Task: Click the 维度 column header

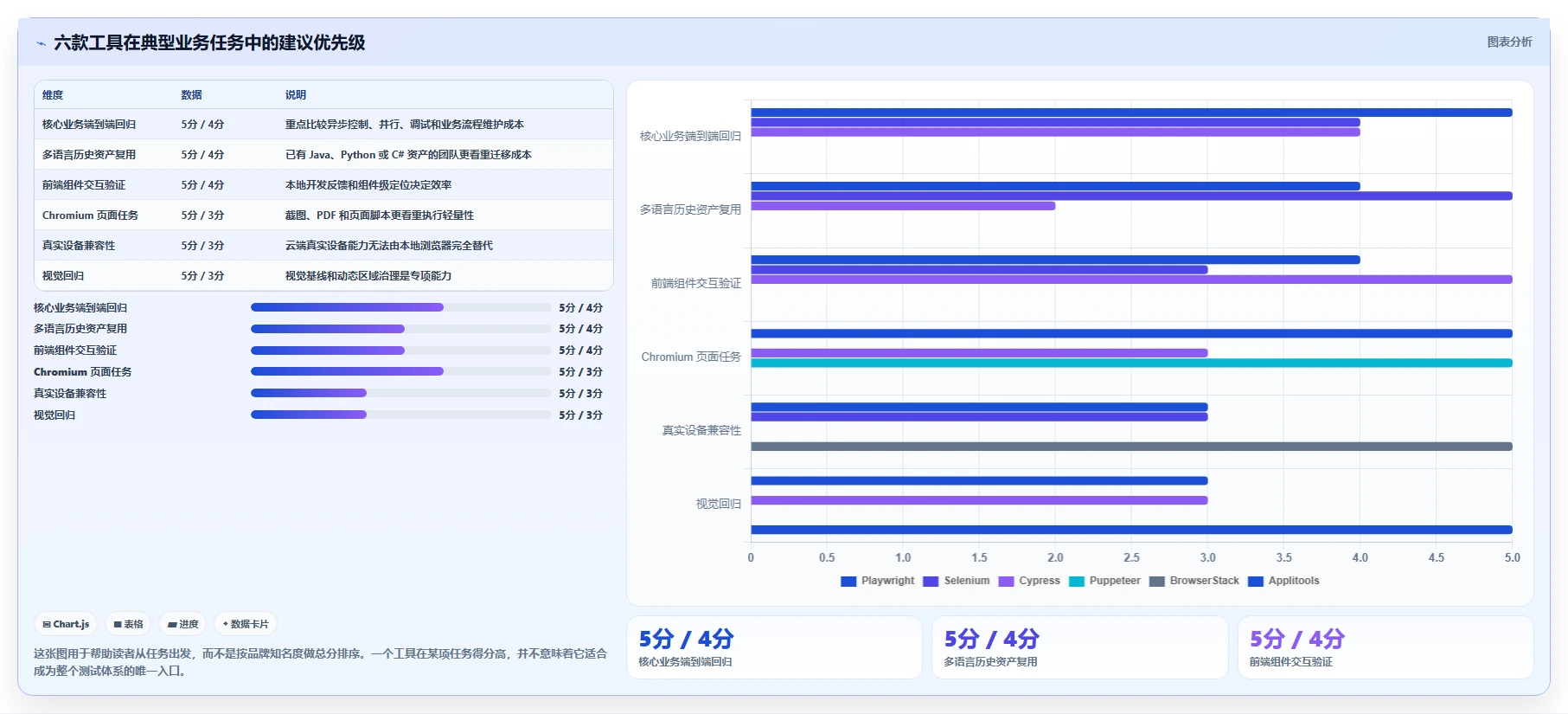Action: 53,95
